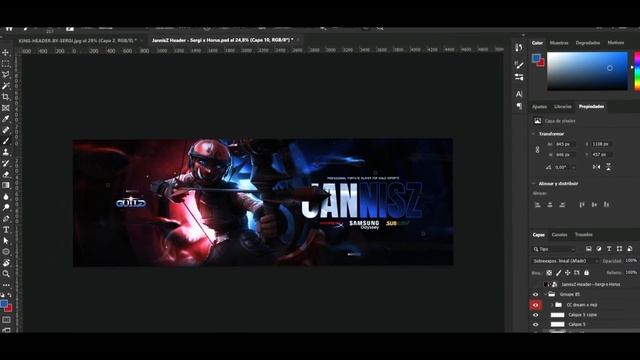Hide the Calque 5 copie layer
This screenshot has width=640, height=360.
coord(536,315)
